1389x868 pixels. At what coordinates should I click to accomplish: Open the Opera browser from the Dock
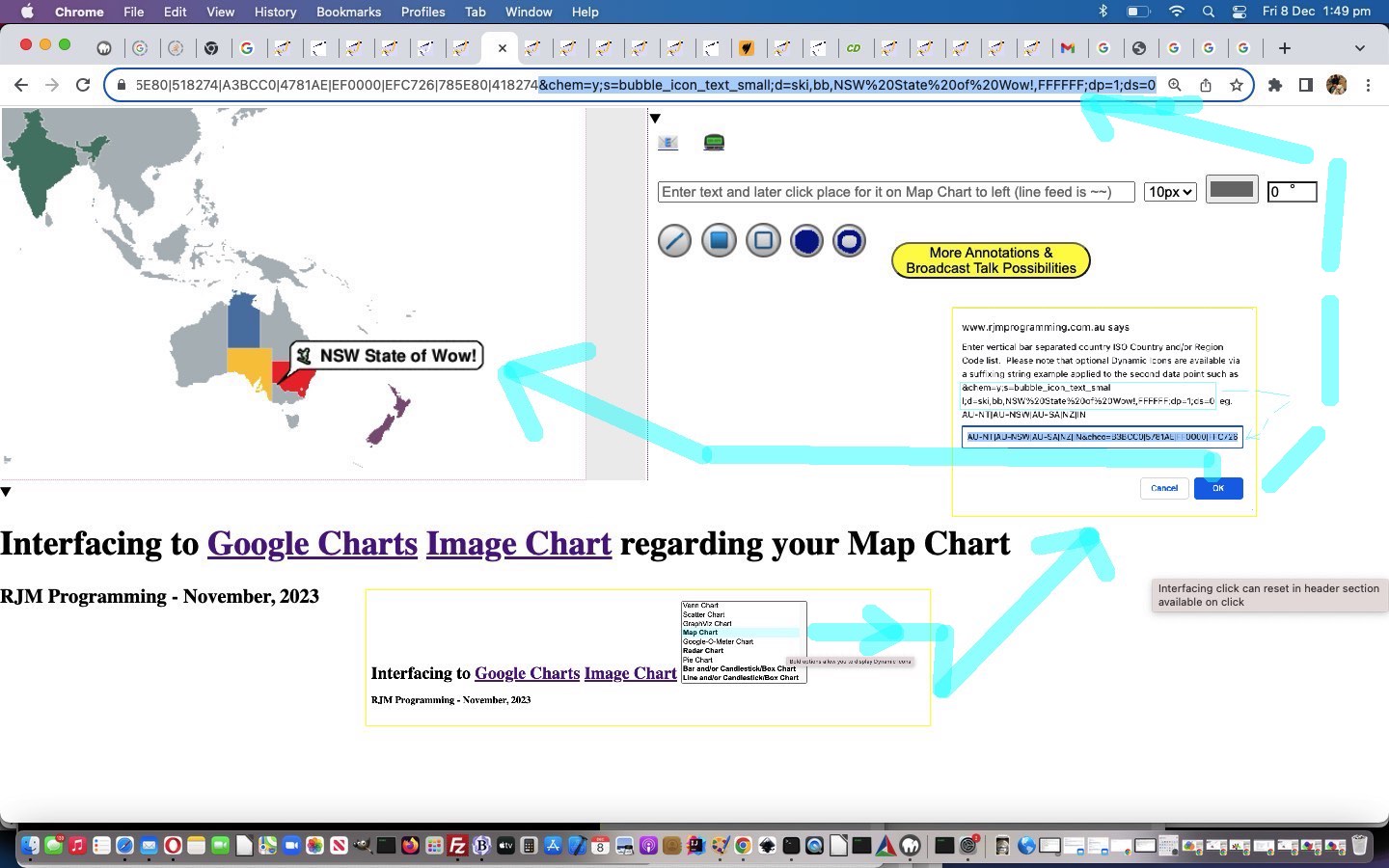[173, 846]
